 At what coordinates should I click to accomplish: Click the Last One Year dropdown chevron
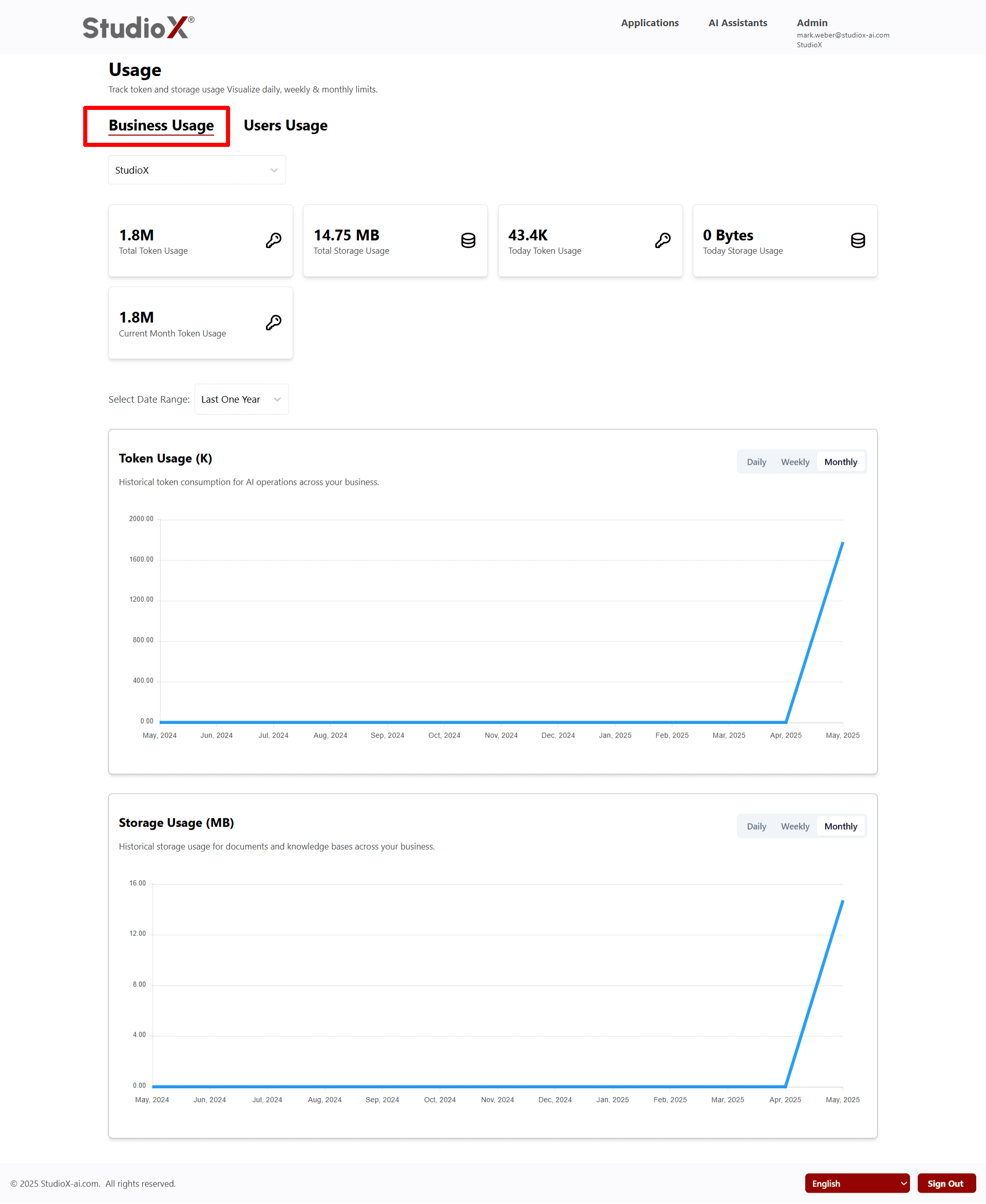pyautogui.click(x=277, y=399)
